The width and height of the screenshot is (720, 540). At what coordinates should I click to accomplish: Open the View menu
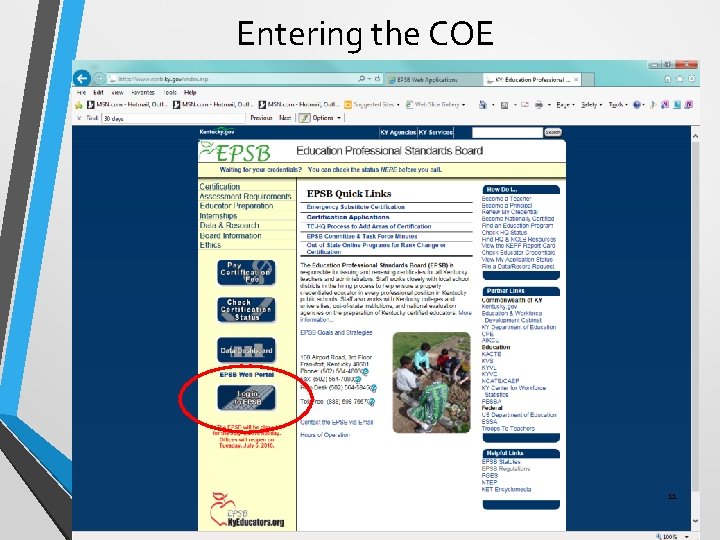(x=117, y=92)
